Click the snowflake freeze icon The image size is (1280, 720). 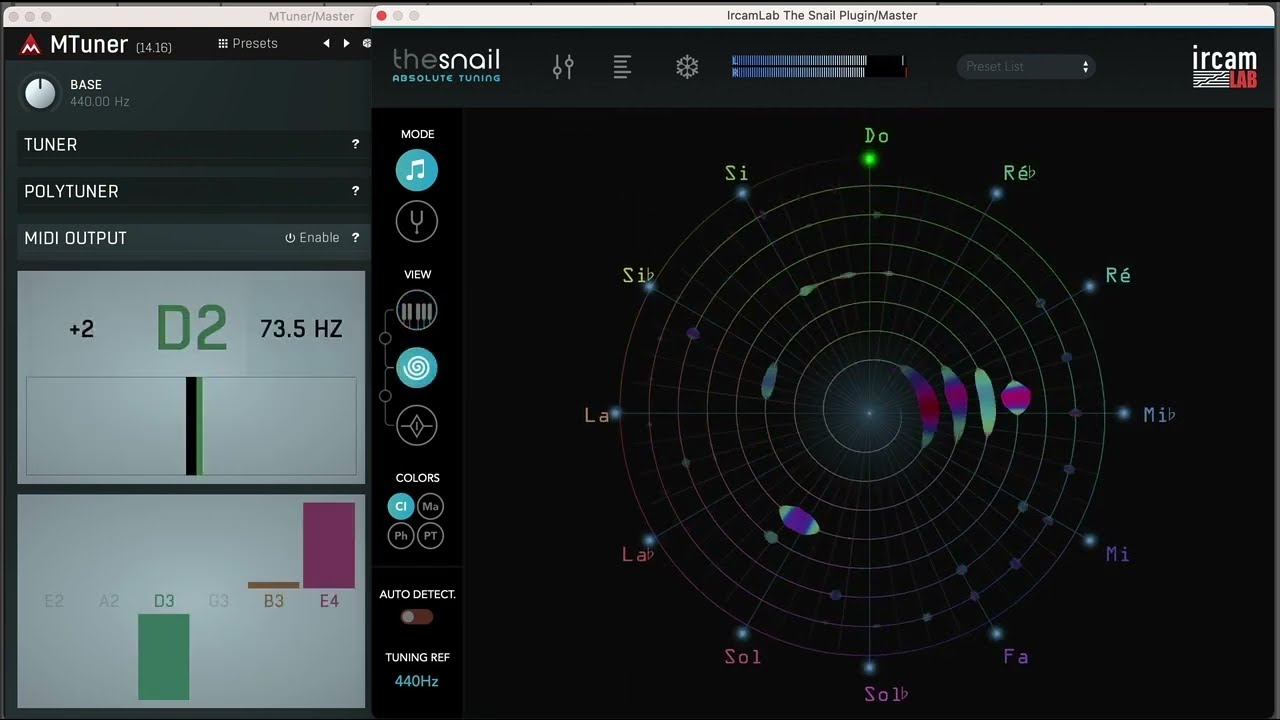coord(687,67)
